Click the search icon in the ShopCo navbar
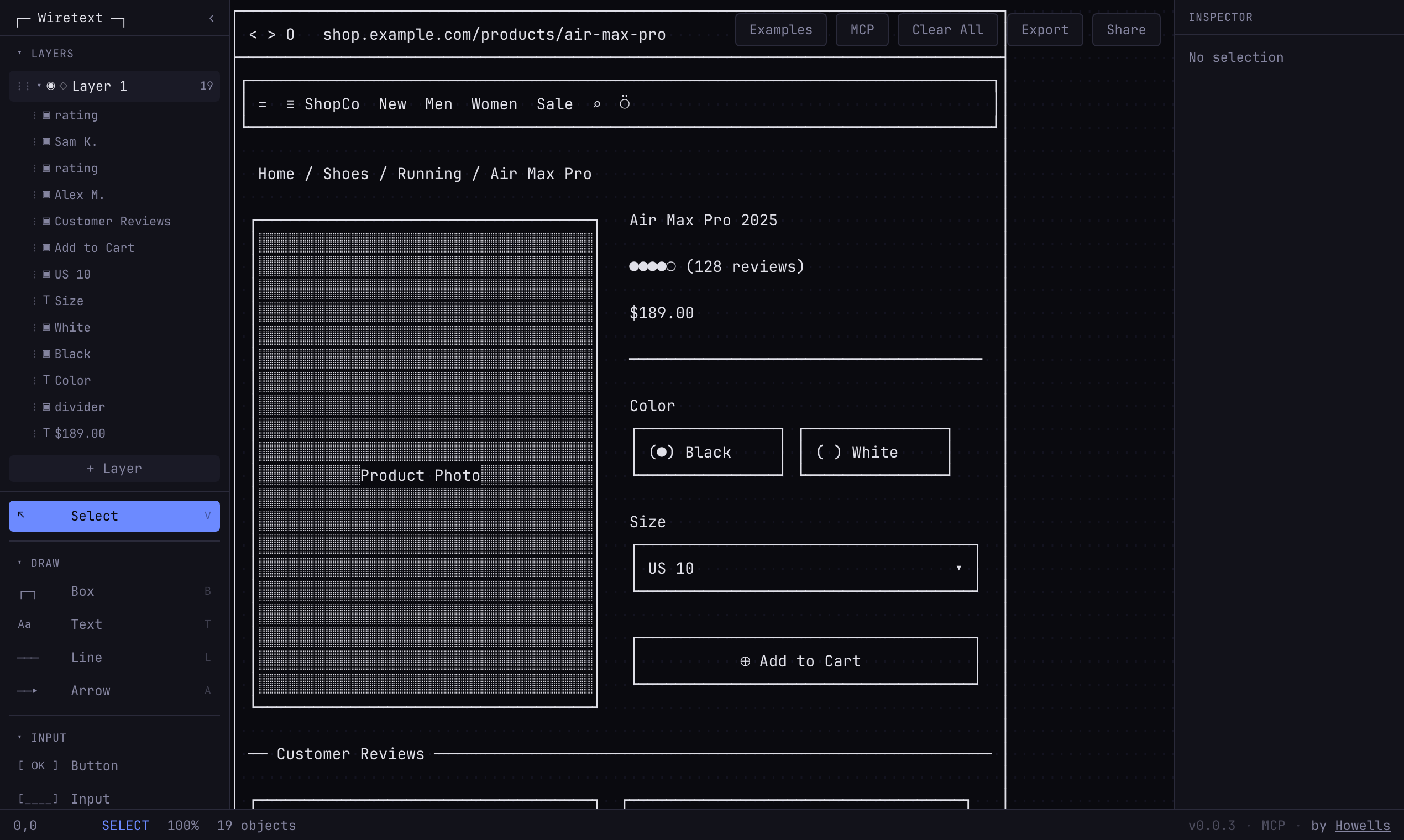1404x840 pixels. [597, 103]
